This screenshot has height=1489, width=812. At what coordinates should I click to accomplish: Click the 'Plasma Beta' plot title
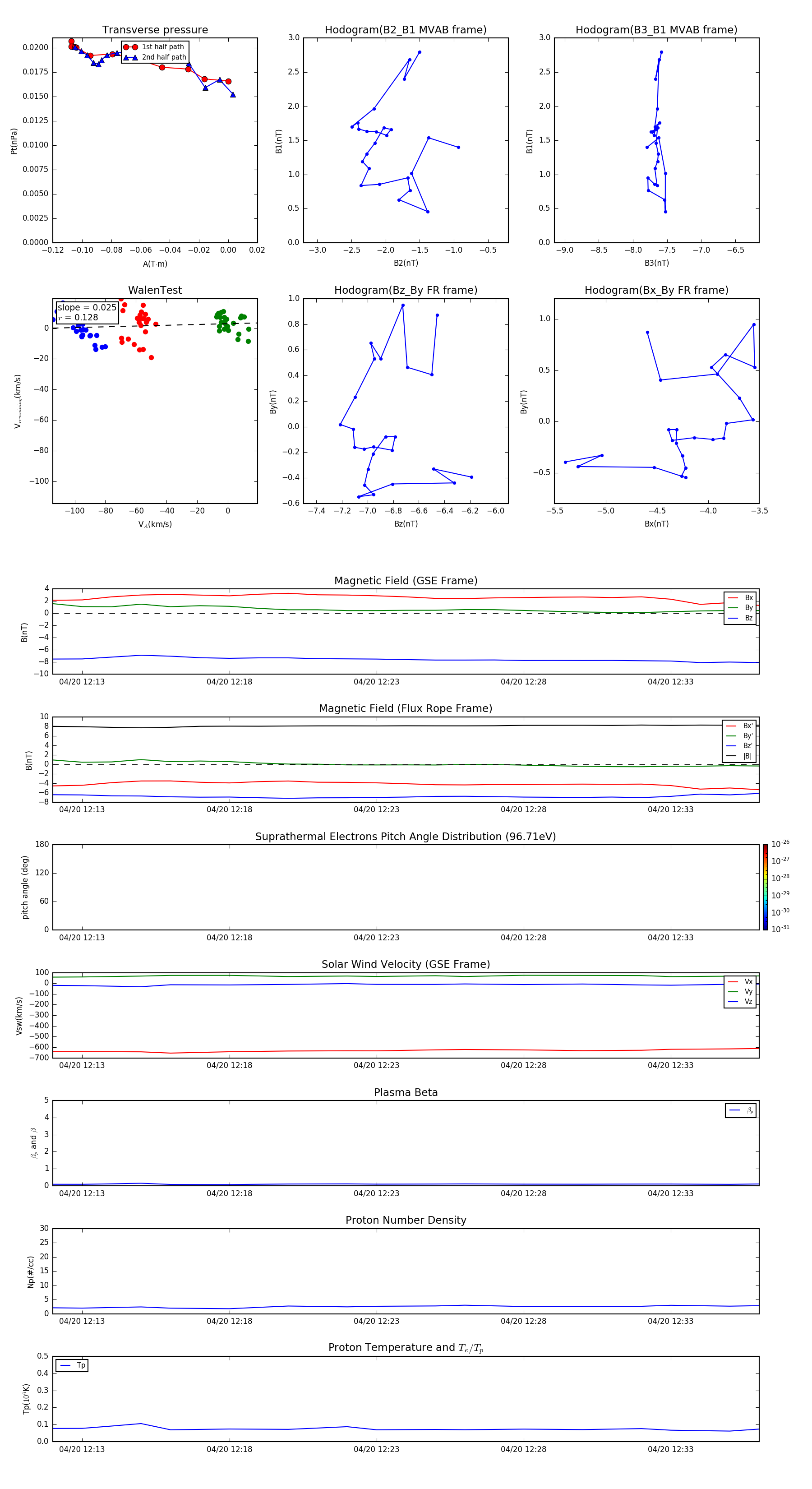[x=406, y=1093]
